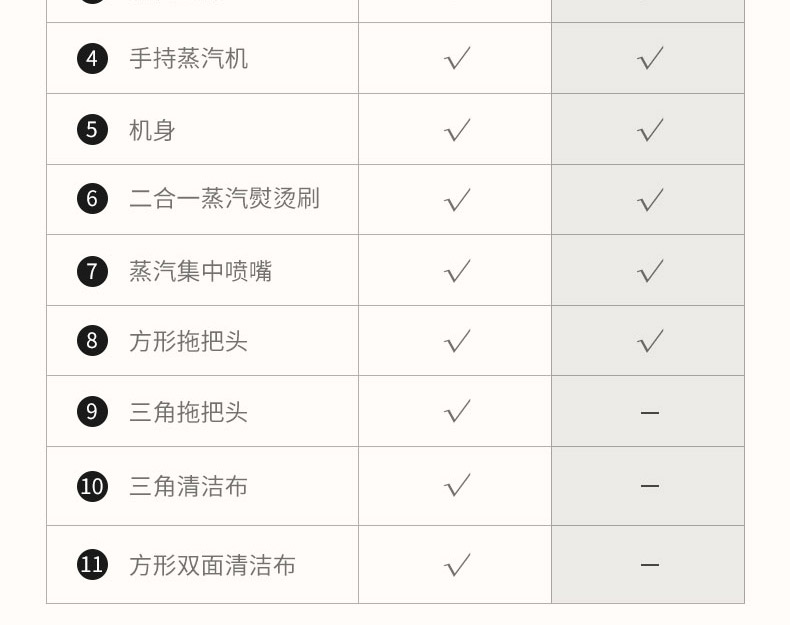The width and height of the screenshot is (790, 625).
Task: Click white-column checkmark for 三角拖把头
Action: [x=457, y=412]
